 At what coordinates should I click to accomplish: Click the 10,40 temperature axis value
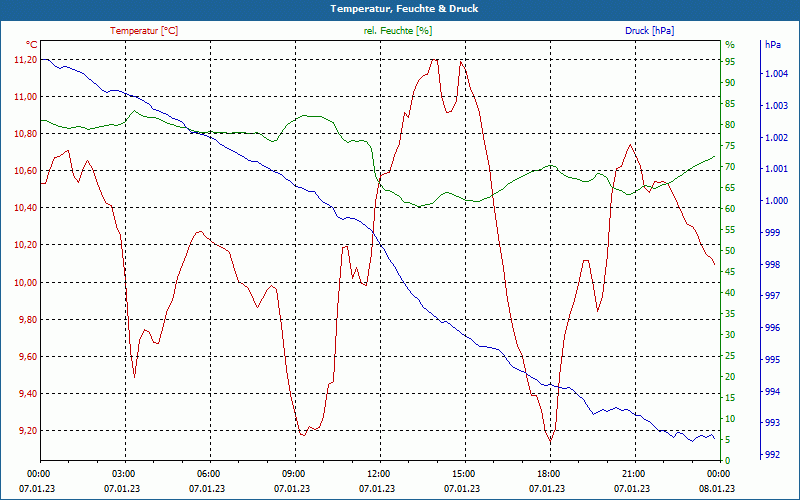(28, 208)
